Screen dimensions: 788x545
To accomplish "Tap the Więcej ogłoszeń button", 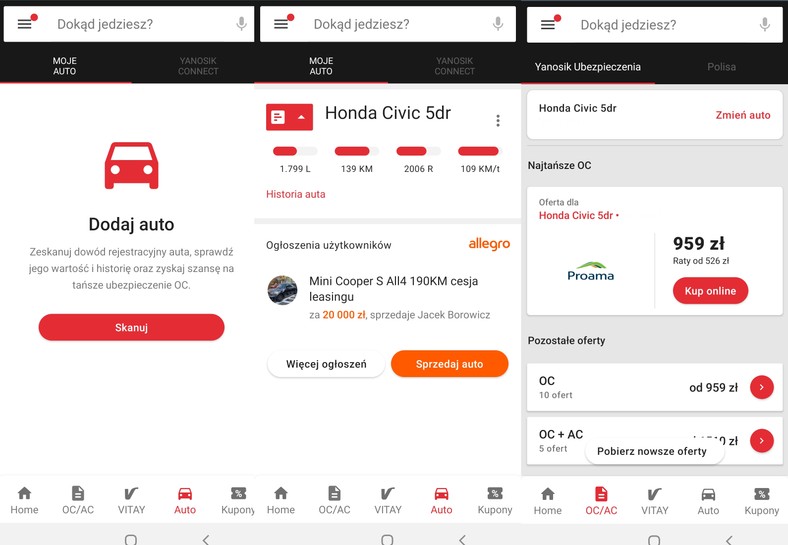I will point(326,364).
